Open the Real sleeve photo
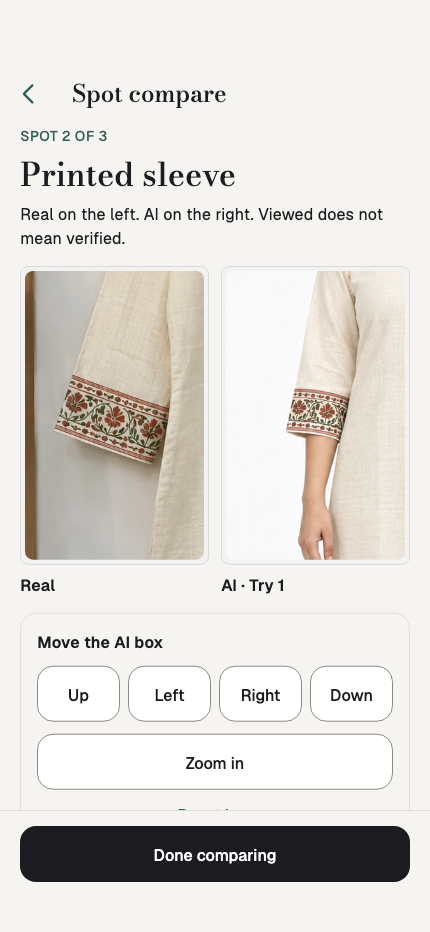 [x=114, y=415]
